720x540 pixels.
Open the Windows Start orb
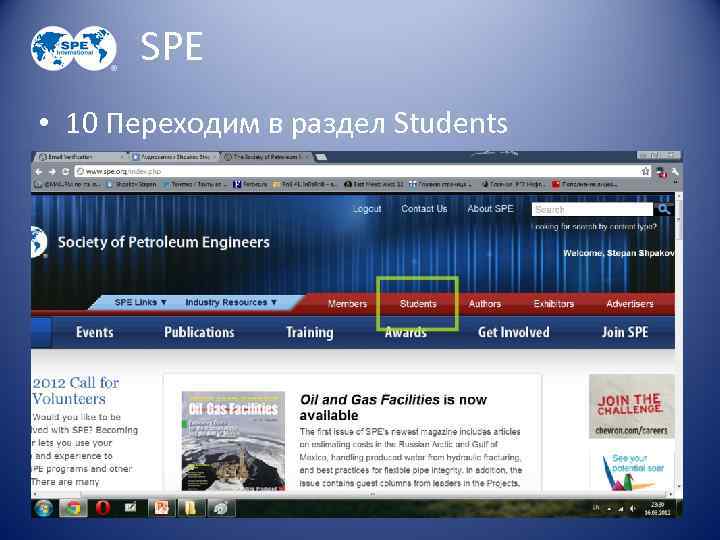pos(44,508)
